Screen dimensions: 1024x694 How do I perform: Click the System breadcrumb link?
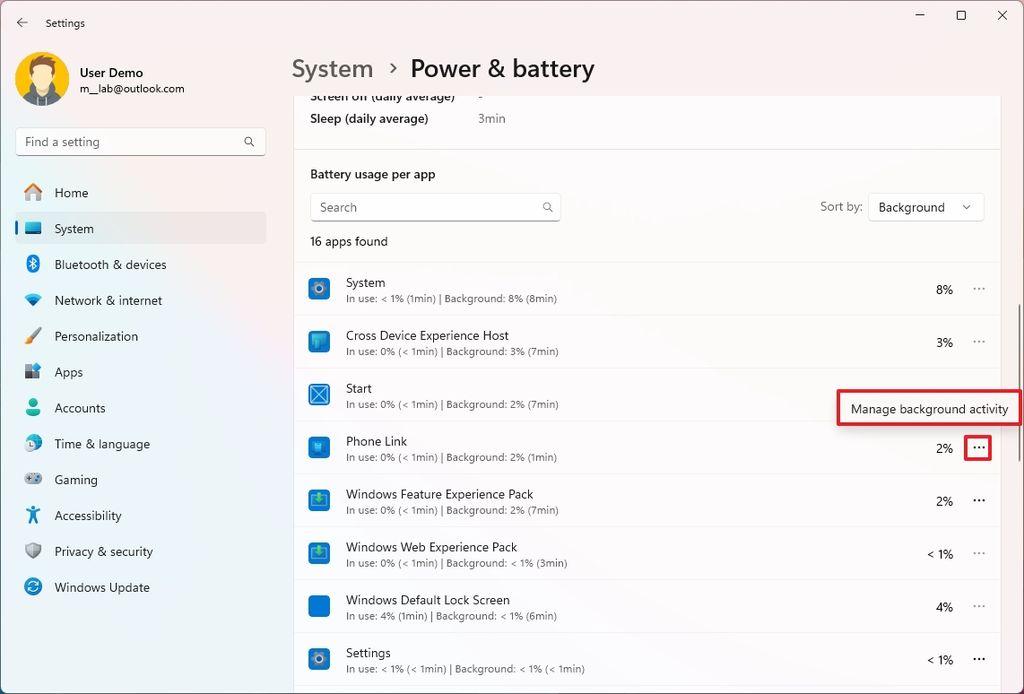tap(332, 68)
